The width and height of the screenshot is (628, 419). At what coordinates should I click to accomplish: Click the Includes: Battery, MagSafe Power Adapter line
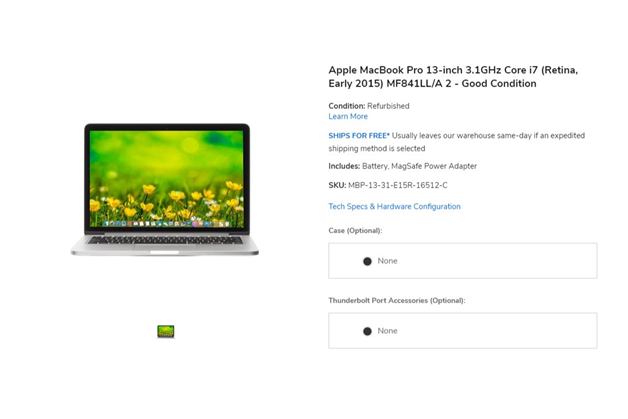403,166
